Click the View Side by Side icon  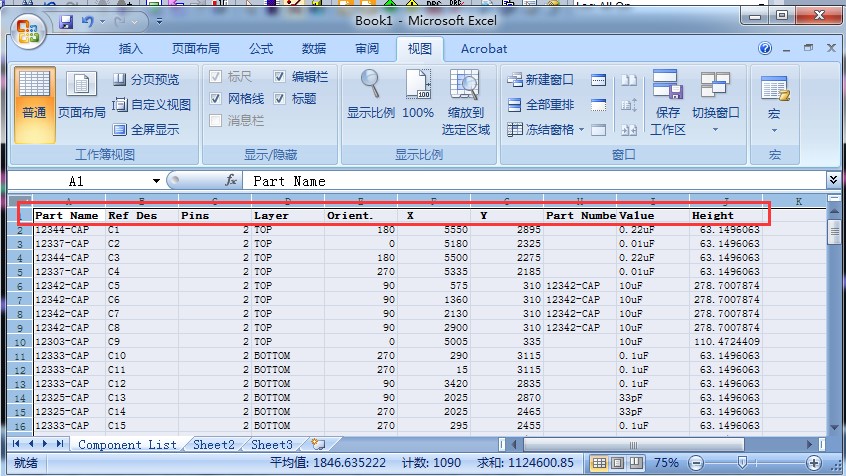629,80
